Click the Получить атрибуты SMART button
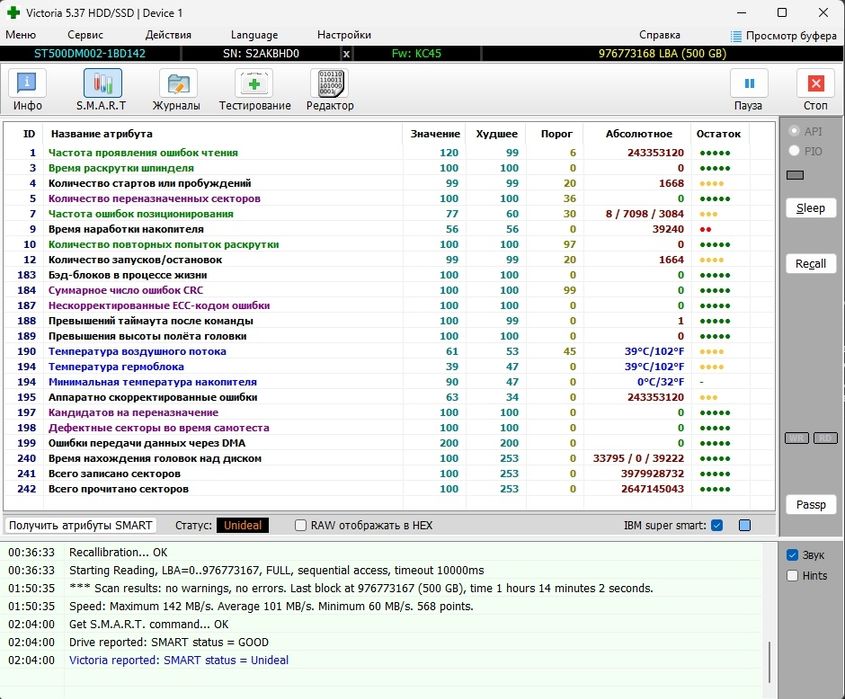 [x=80, y=525]
